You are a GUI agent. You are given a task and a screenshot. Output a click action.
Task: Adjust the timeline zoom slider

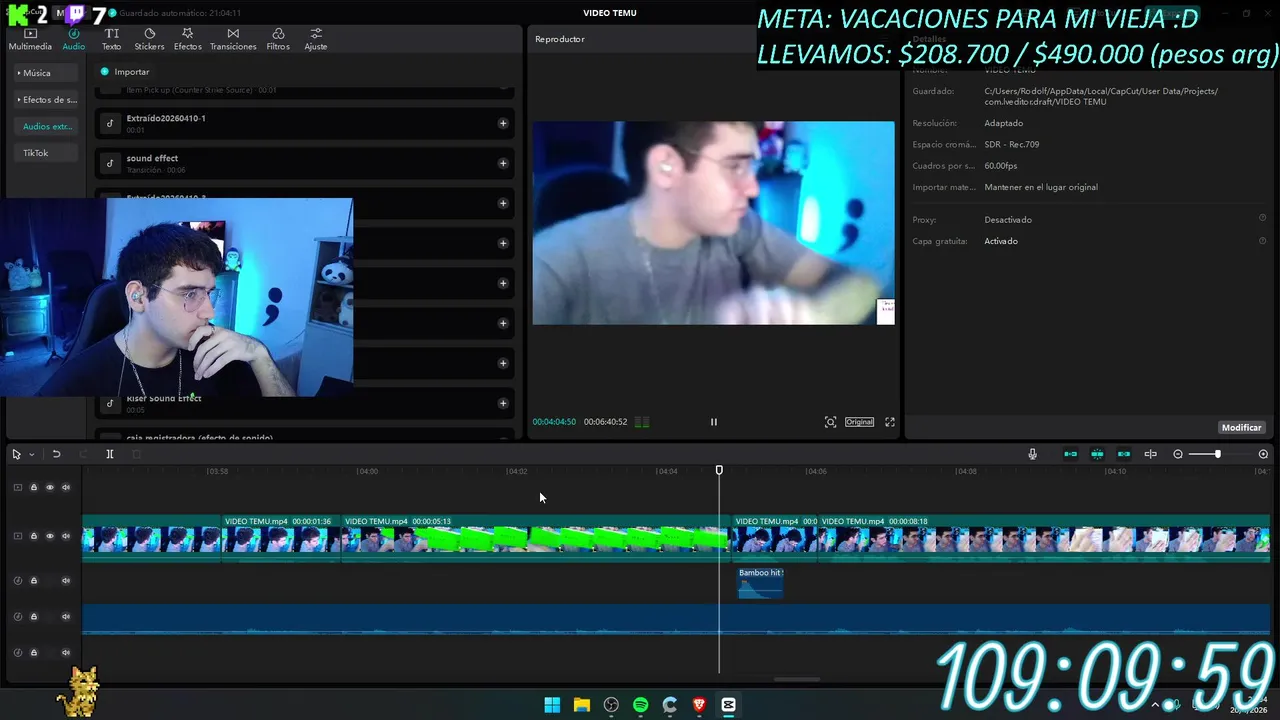1217,454
